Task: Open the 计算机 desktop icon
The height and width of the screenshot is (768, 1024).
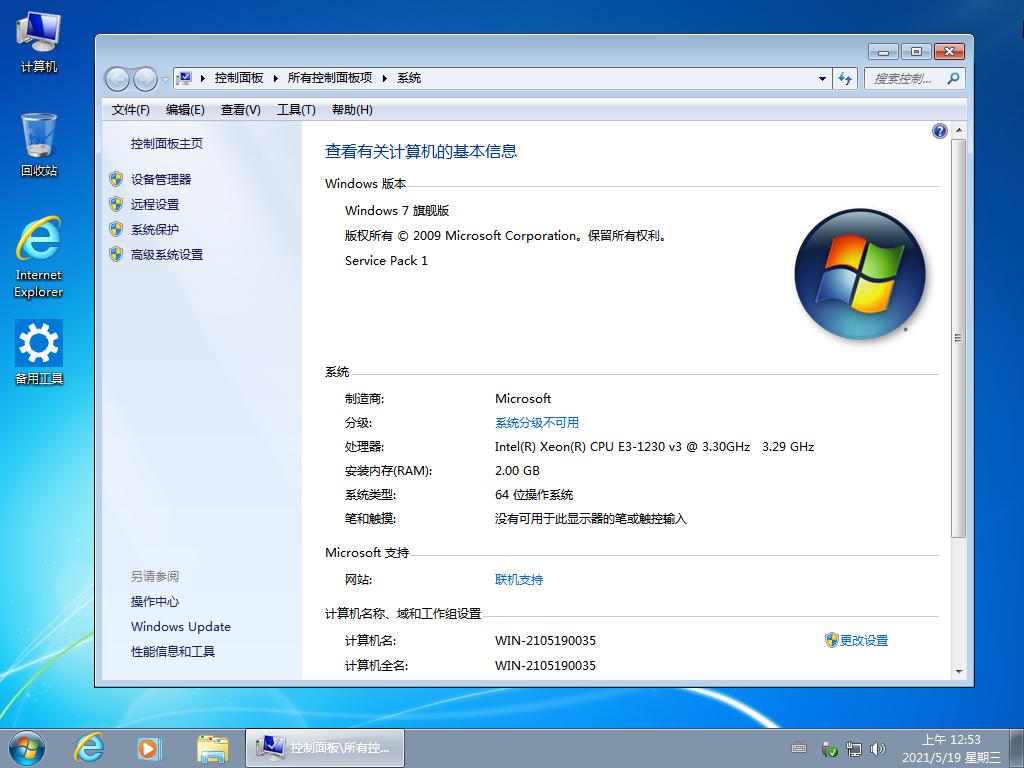Action: point(39,42)
